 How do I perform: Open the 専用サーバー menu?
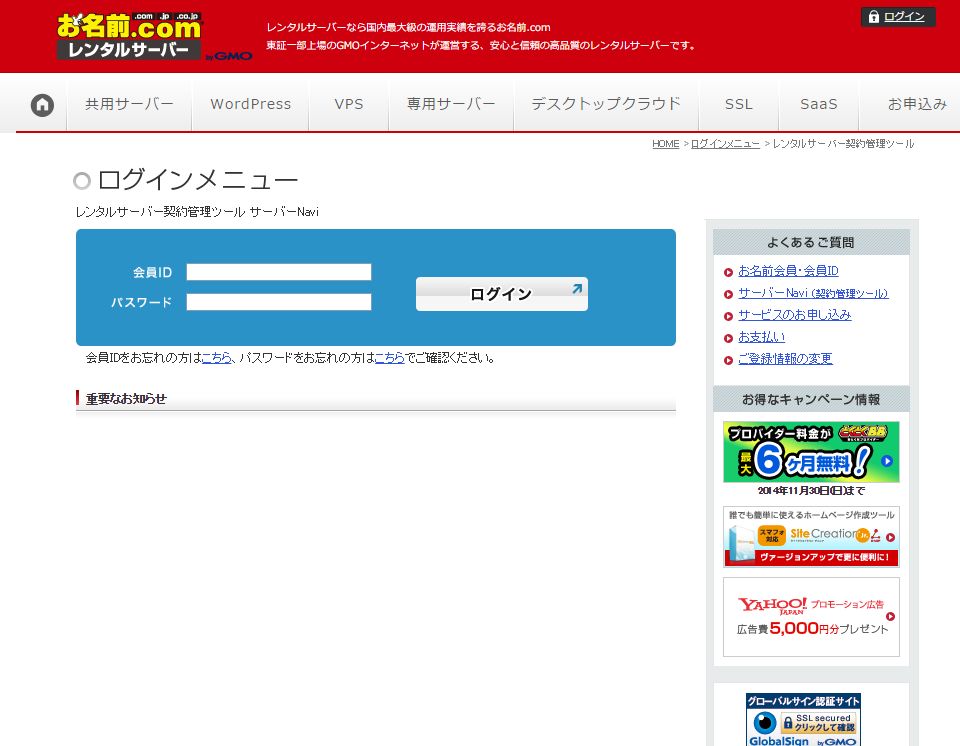click(x=451, y=104)
